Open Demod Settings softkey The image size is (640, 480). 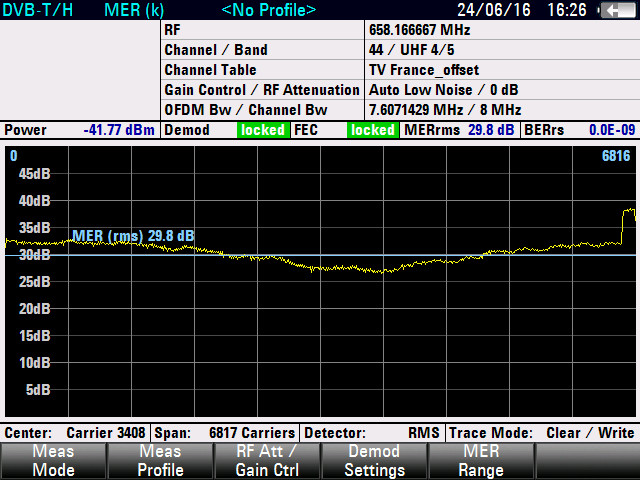click(x=374, y=461)
